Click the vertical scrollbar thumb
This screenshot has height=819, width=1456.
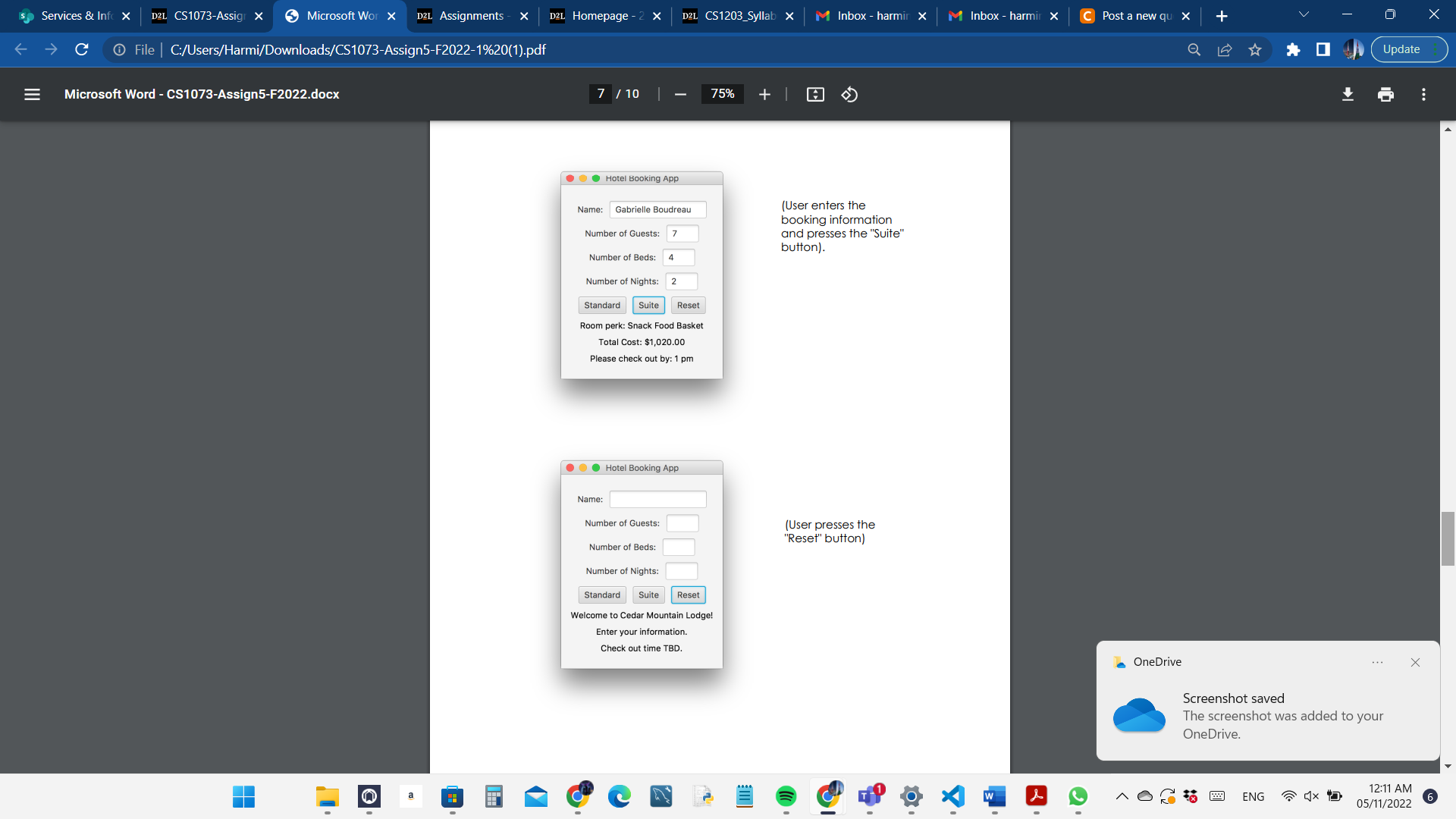point(1448,538)
